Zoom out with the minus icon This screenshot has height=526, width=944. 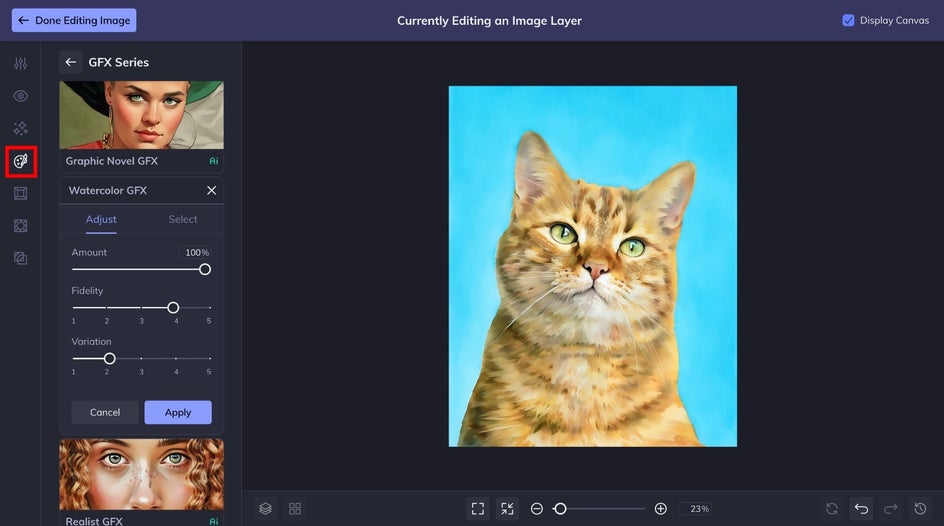click(x=536, y=509)
